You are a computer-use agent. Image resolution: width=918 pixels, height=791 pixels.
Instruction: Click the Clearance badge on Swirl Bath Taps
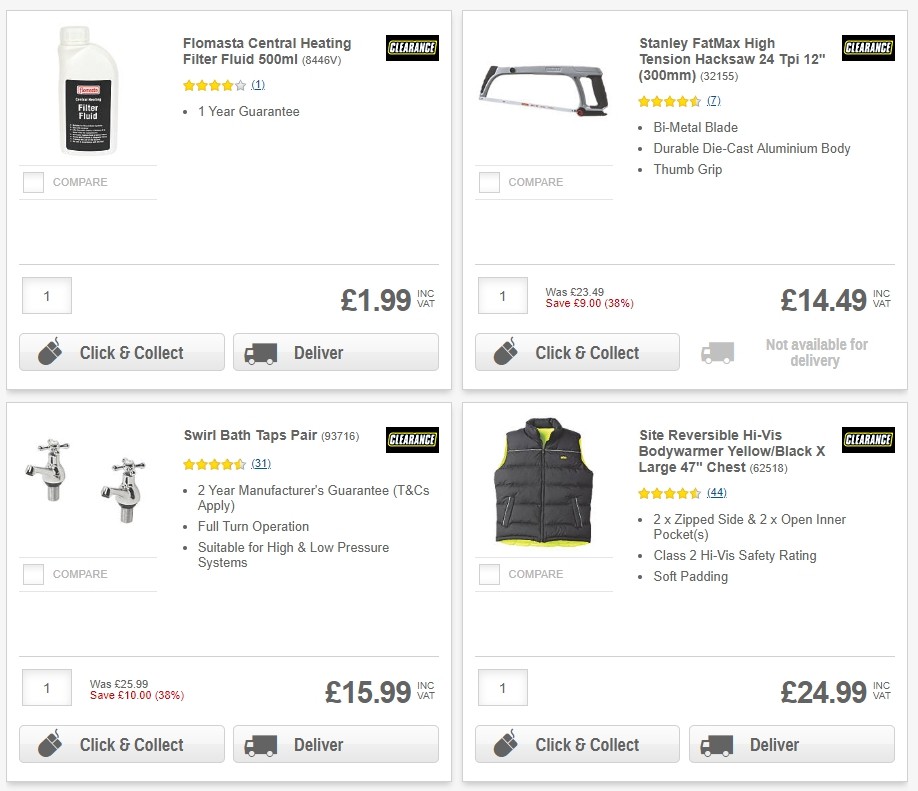click(x=411, y=440)
